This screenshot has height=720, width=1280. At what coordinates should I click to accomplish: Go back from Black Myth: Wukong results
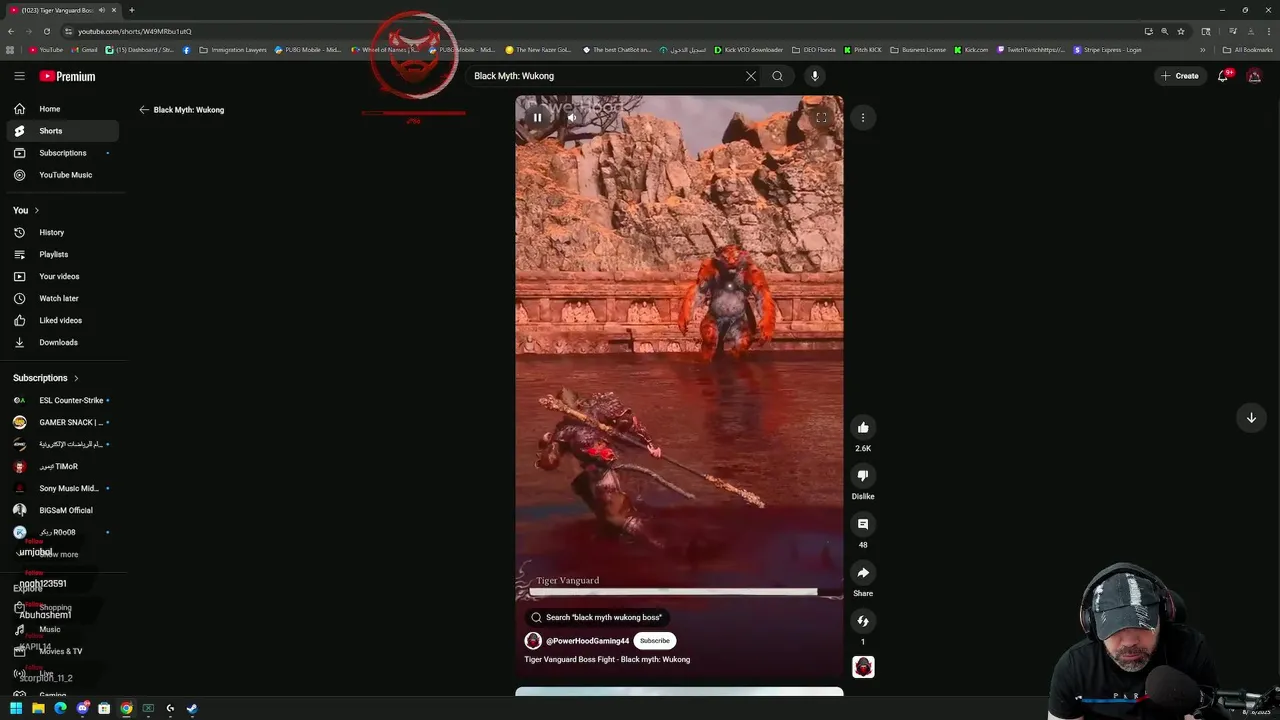[x=144, y=110]
